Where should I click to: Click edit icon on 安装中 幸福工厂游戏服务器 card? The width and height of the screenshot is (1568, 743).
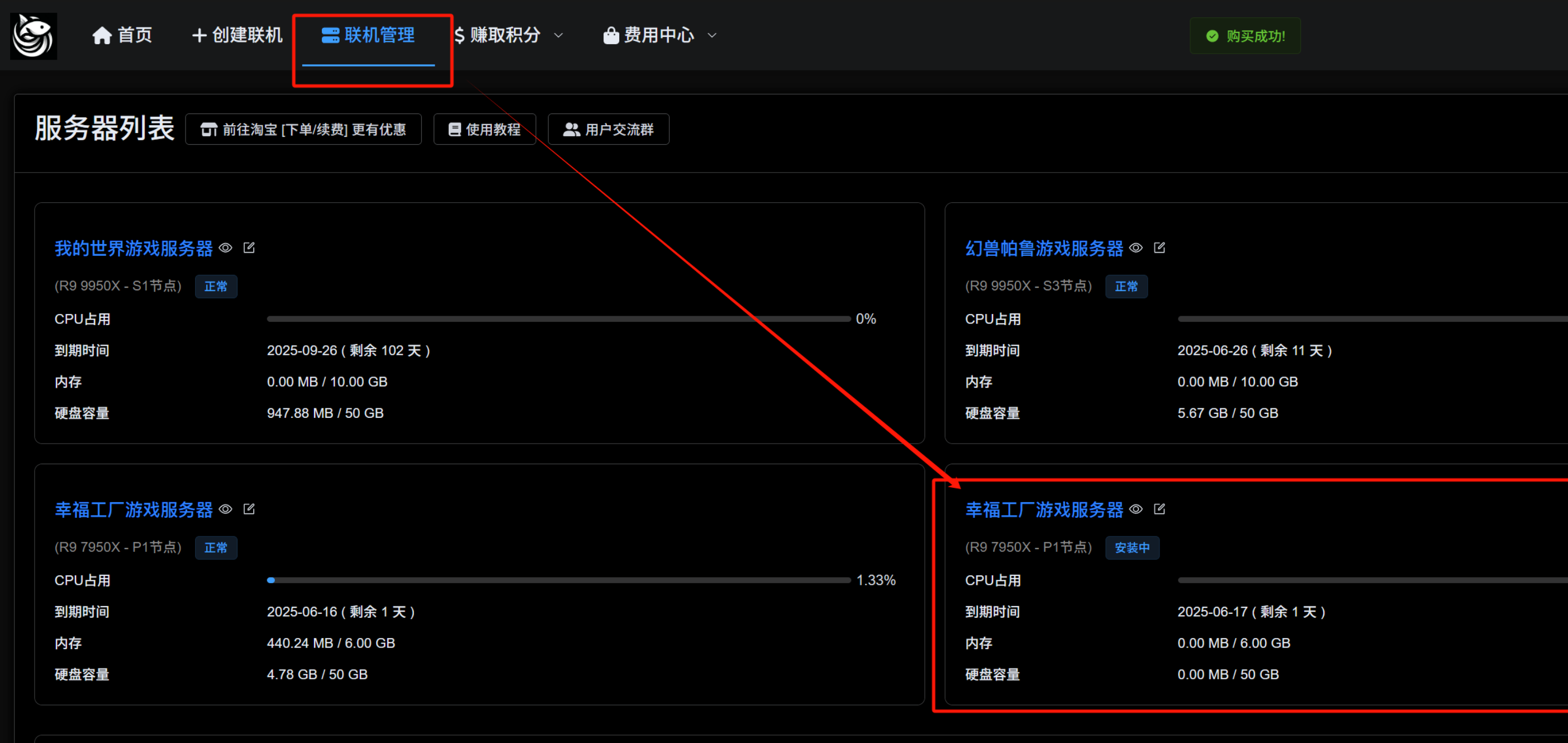1160,509
